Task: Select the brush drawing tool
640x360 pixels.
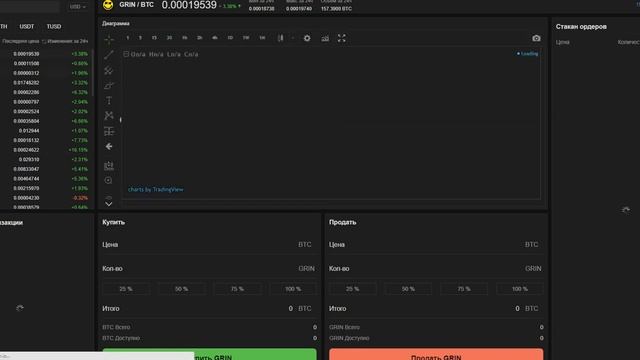Action: point(109,85)
